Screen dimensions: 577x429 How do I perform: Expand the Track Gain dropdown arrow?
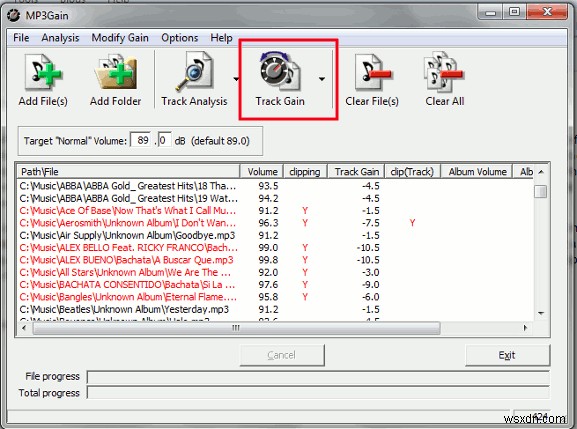(322, 79)
